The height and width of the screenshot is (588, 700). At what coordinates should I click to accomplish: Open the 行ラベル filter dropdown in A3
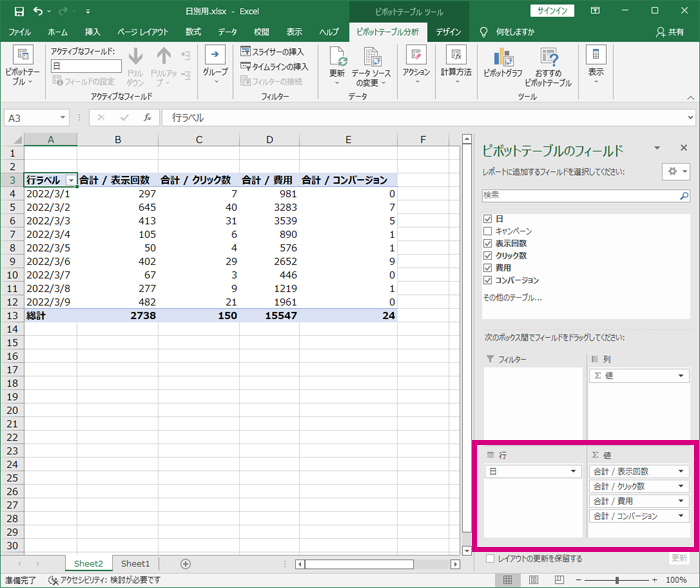pyautogui.click(x=71, y=180)
